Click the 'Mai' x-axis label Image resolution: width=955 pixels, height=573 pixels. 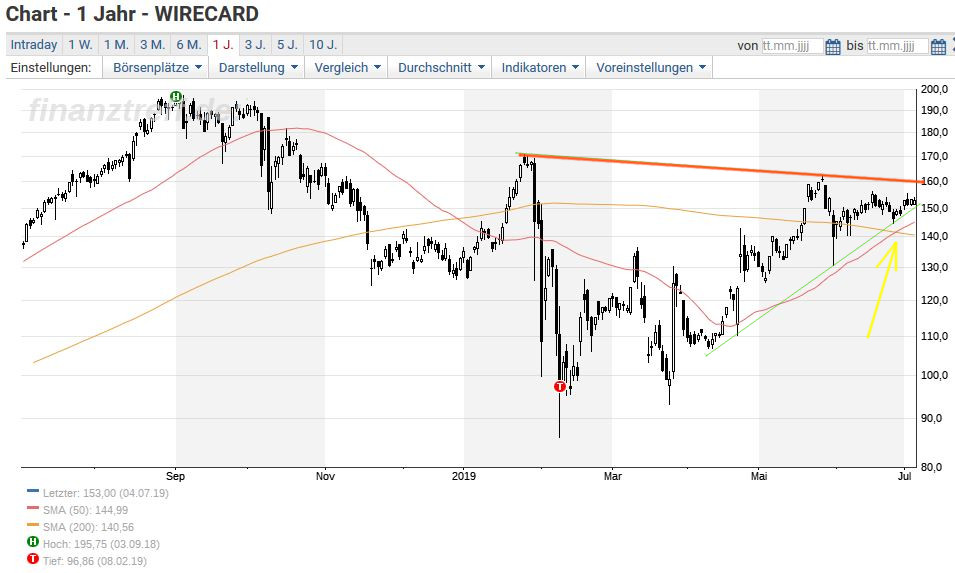[759, 476]
